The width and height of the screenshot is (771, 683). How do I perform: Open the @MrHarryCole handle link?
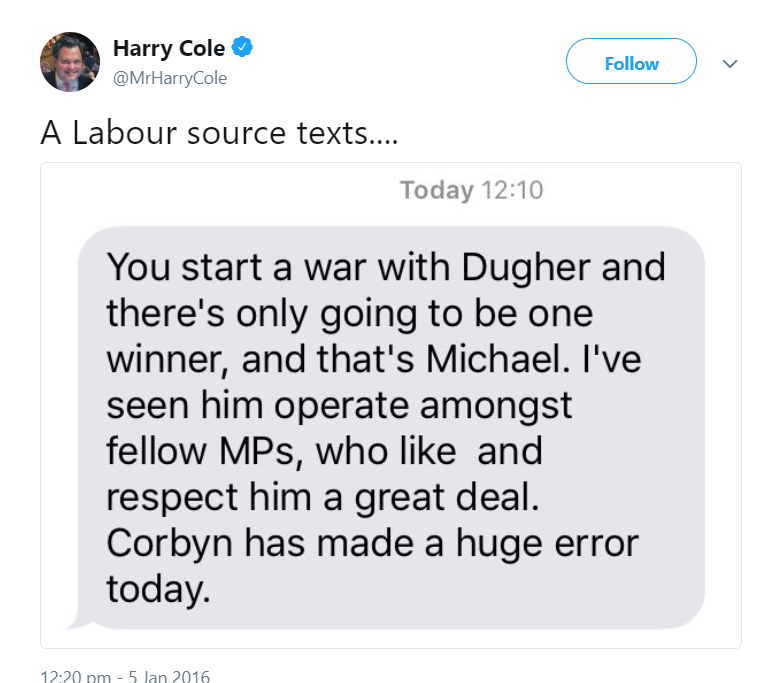coord(170,78)
